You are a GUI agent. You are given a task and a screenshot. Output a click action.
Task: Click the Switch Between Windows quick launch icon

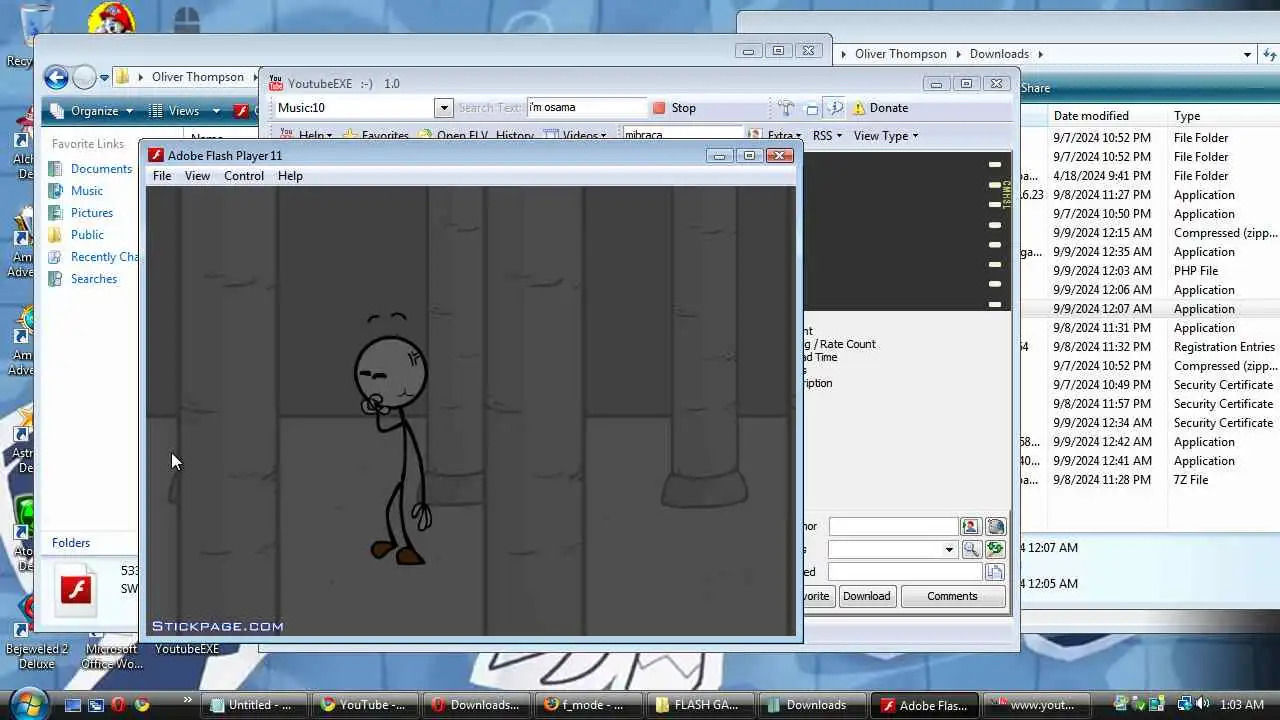pyautogui.click(x=96, y=705)
